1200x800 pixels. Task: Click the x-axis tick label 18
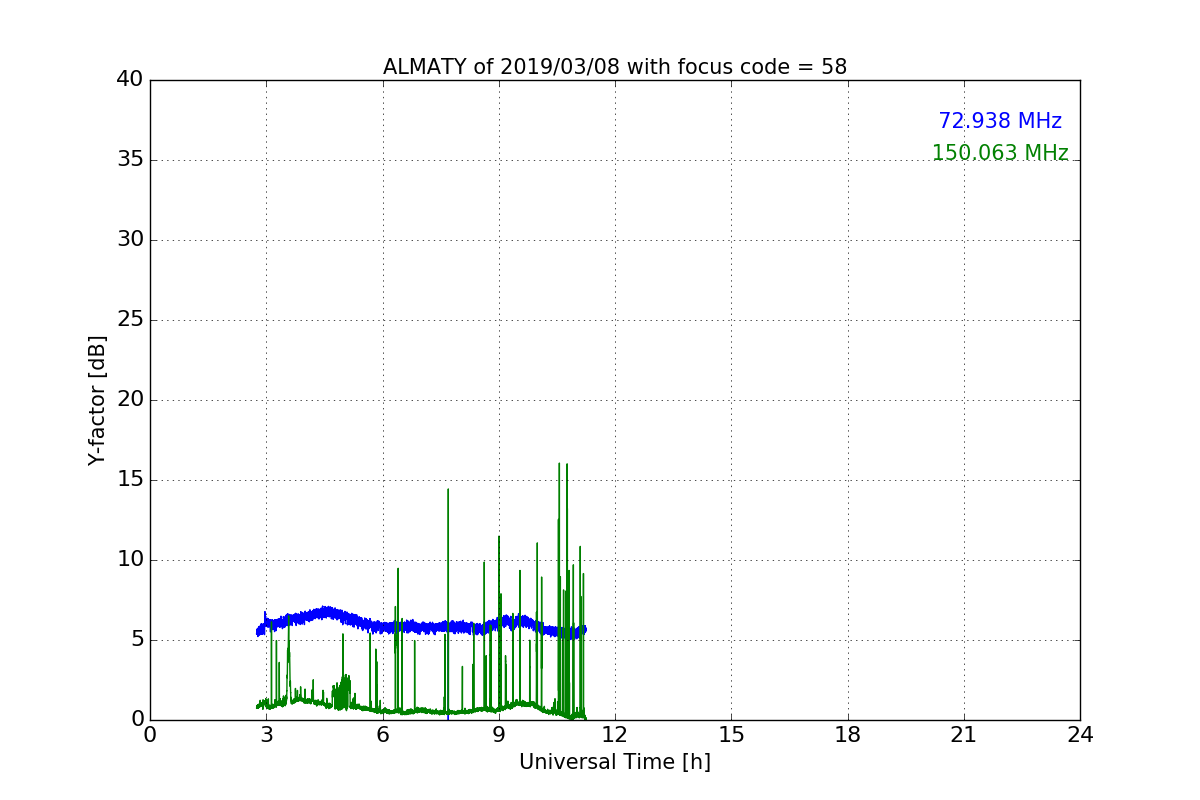point(848,735)
